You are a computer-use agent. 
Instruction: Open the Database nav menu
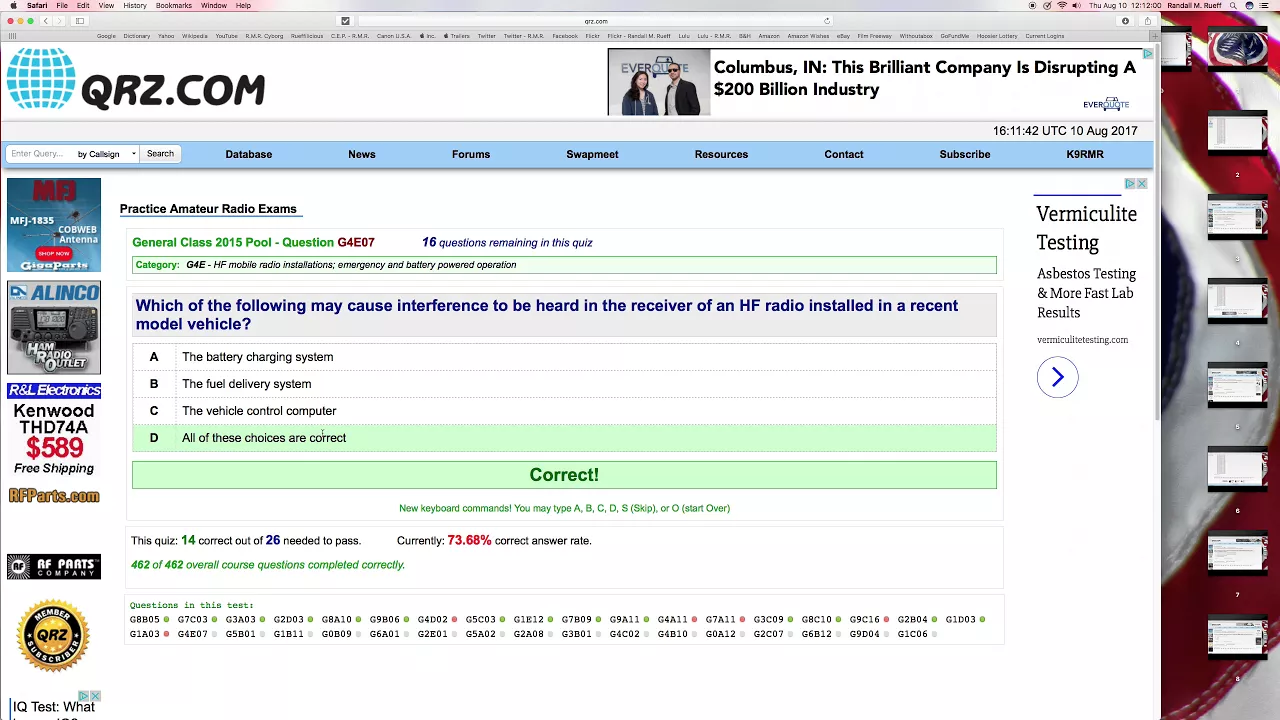(x=248, y=154)
